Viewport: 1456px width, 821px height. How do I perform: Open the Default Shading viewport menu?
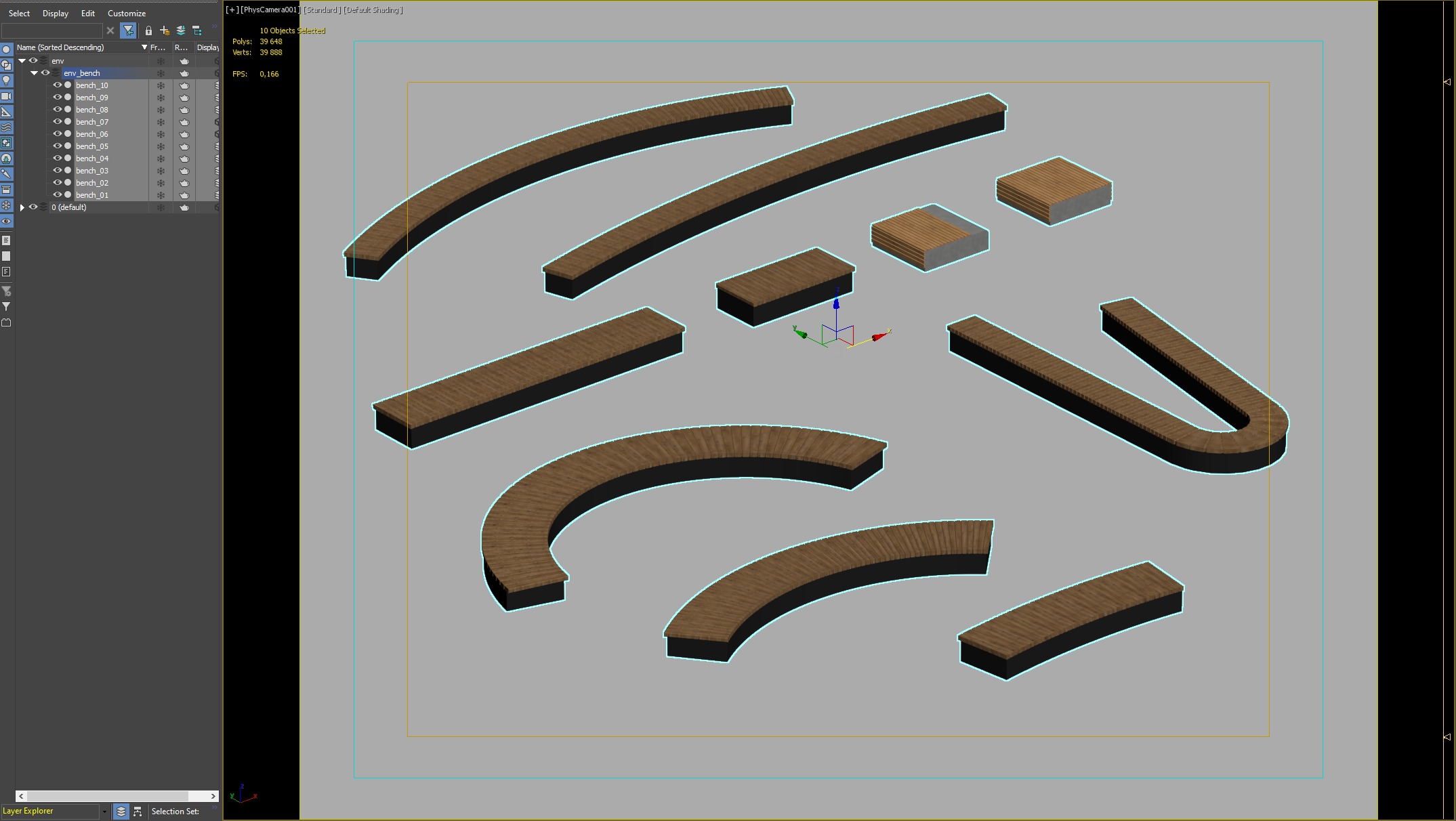373,9
